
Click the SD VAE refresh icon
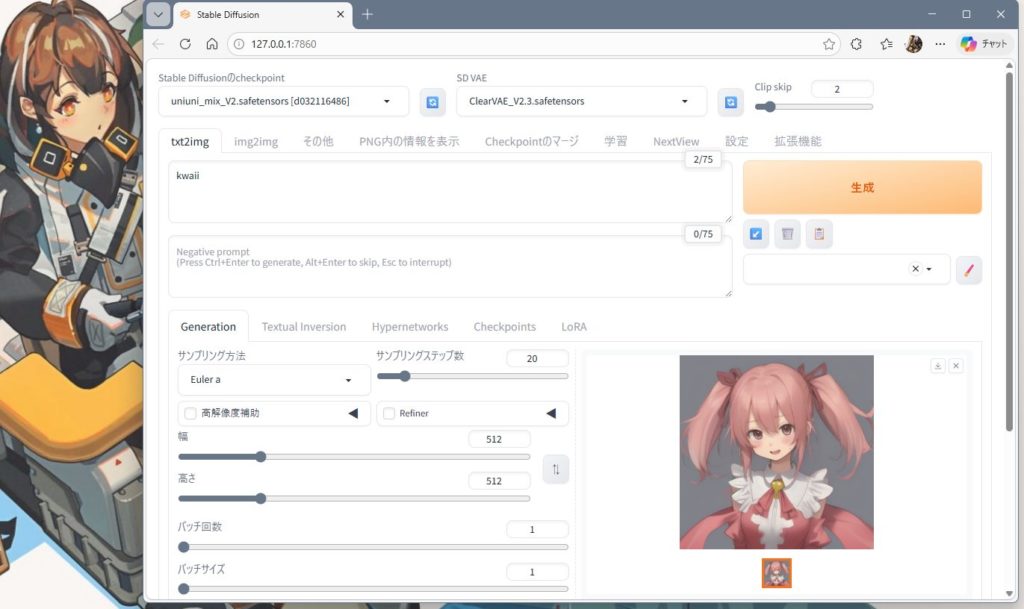(x=730, y=102)
